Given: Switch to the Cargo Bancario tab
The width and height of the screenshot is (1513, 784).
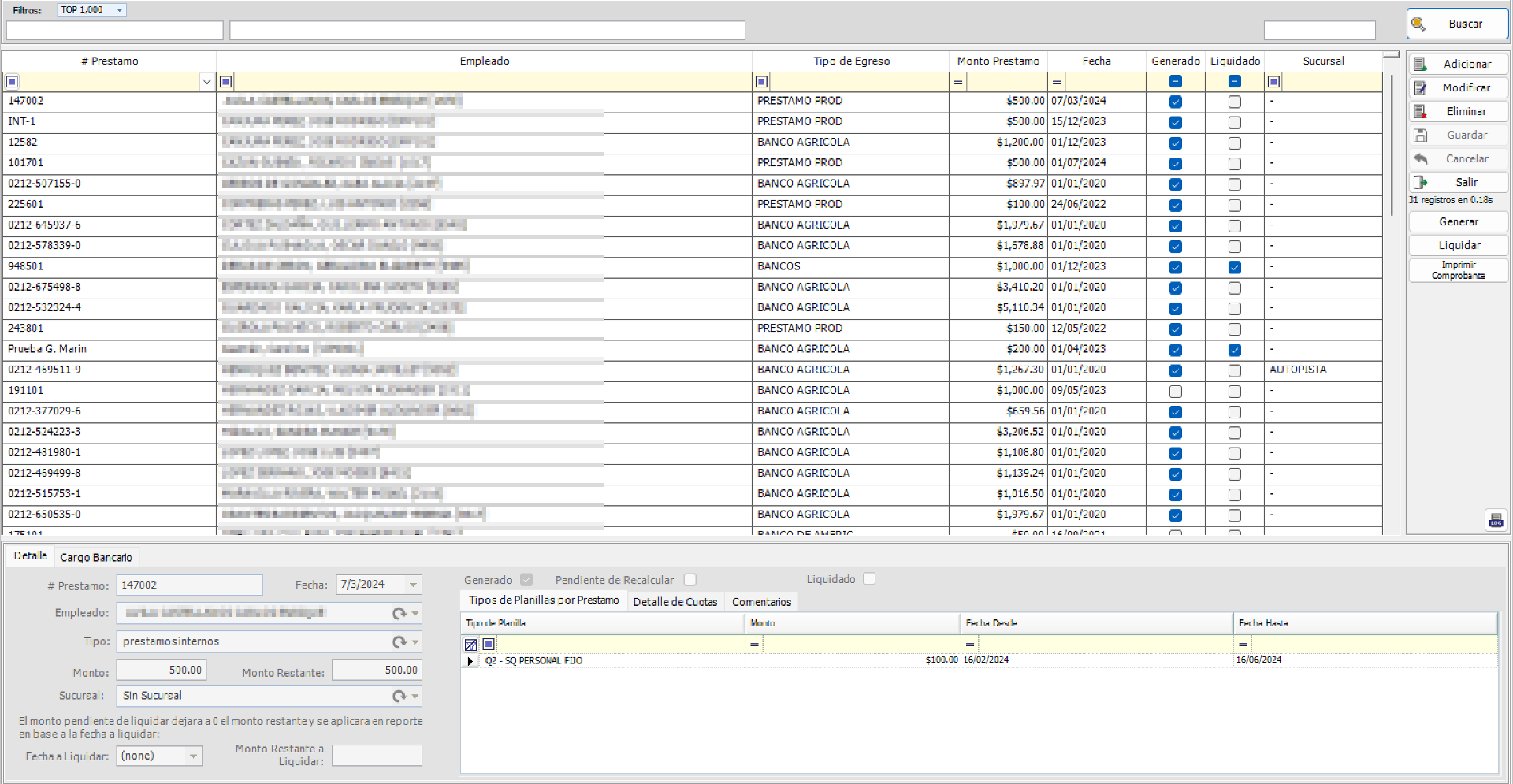Looking at the screenshot, I should click(96, 557).
